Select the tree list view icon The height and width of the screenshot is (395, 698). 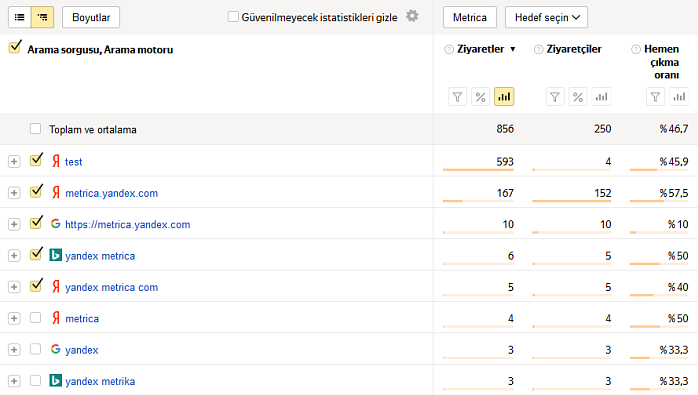pos(43,17)
